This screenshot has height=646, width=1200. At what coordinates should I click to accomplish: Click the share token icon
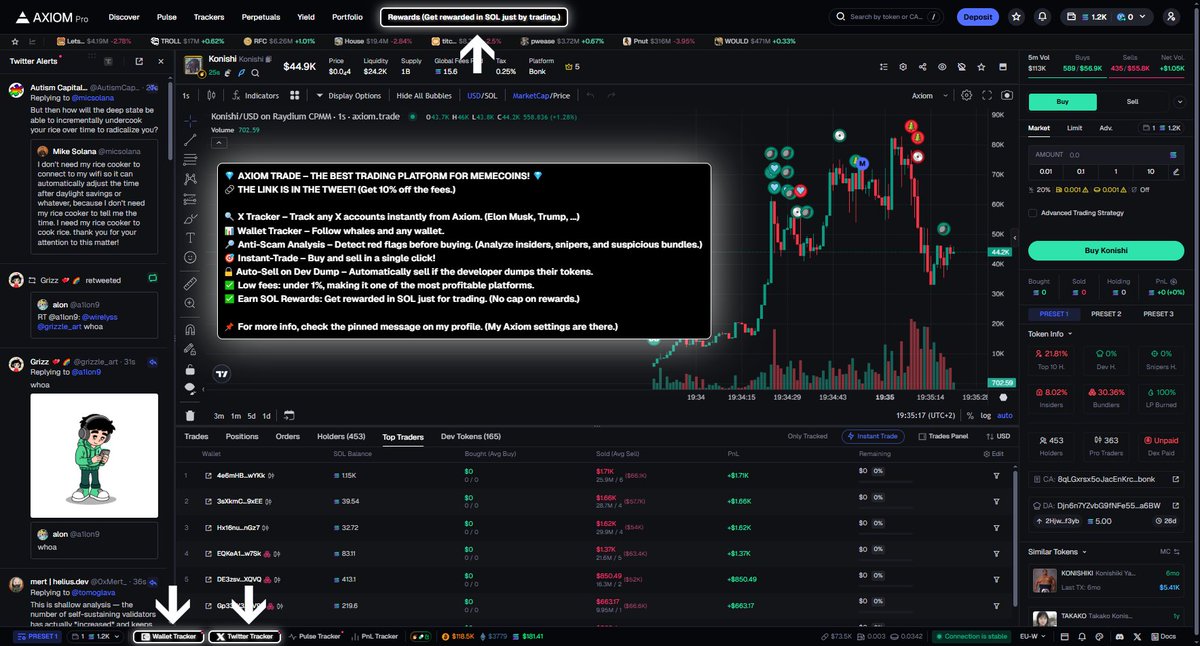coord(922,66)
